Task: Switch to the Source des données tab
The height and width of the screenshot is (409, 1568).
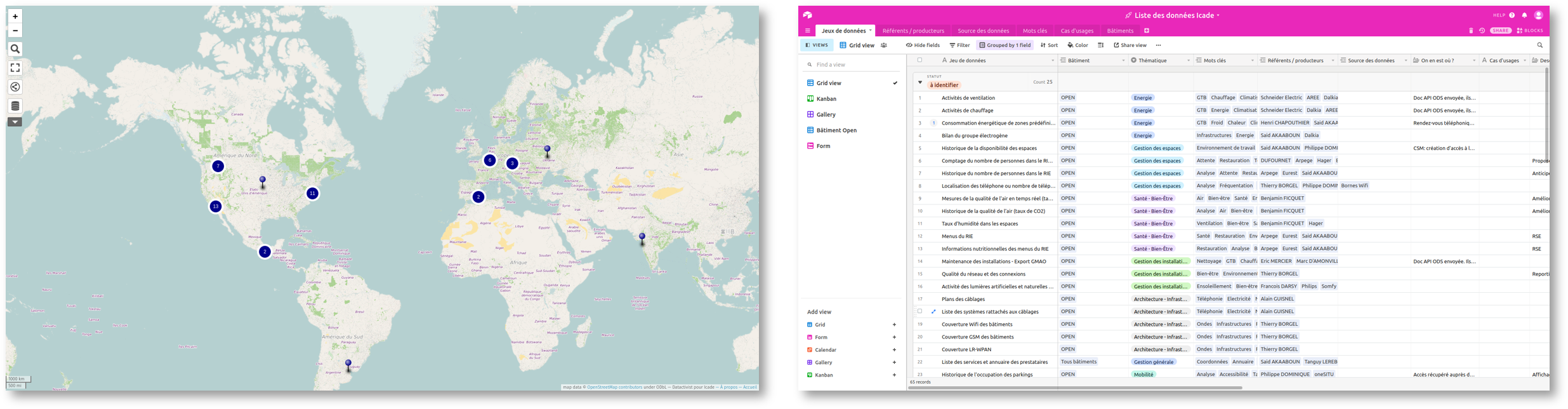Action: [x=983, y=30]
